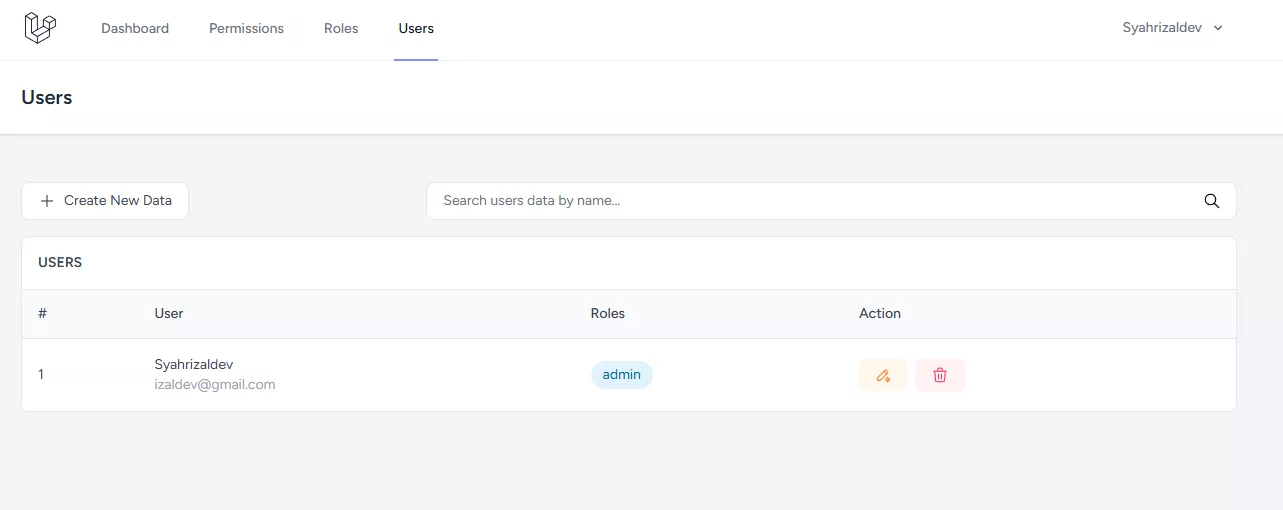
Task: Click the red trash delete icon
Action: pos(940,375)
